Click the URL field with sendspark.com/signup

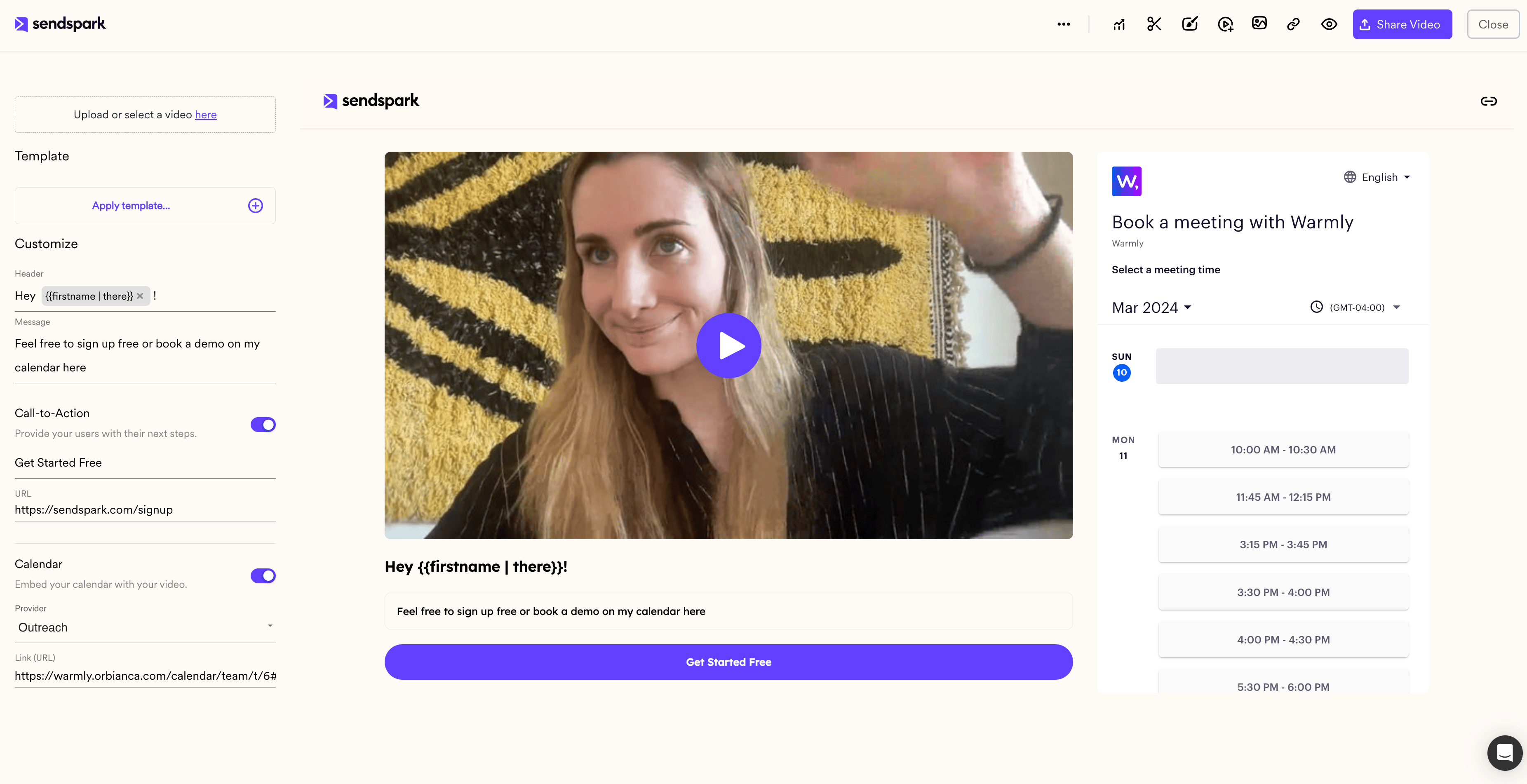point(145,509)
